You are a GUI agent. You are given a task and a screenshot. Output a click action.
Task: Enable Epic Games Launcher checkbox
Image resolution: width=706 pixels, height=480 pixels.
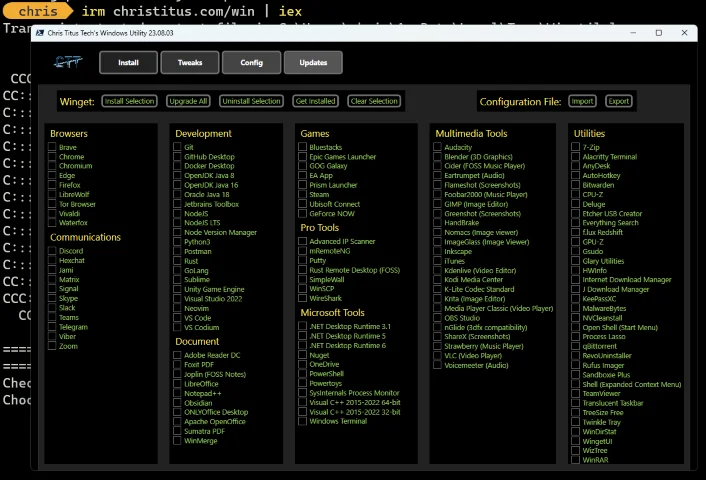[x=303, y=156]
